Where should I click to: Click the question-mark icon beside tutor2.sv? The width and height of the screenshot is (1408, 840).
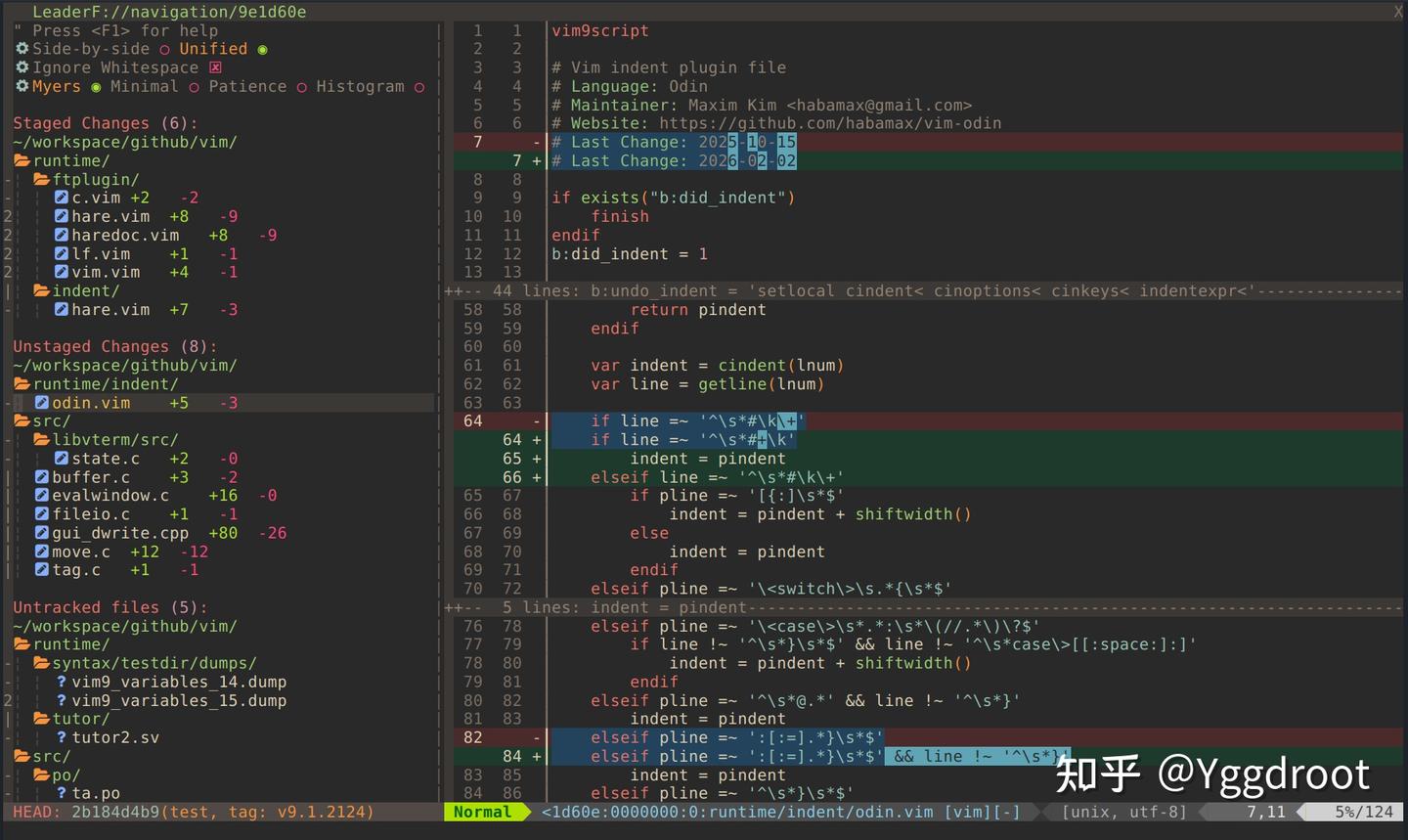click(62, 737)
